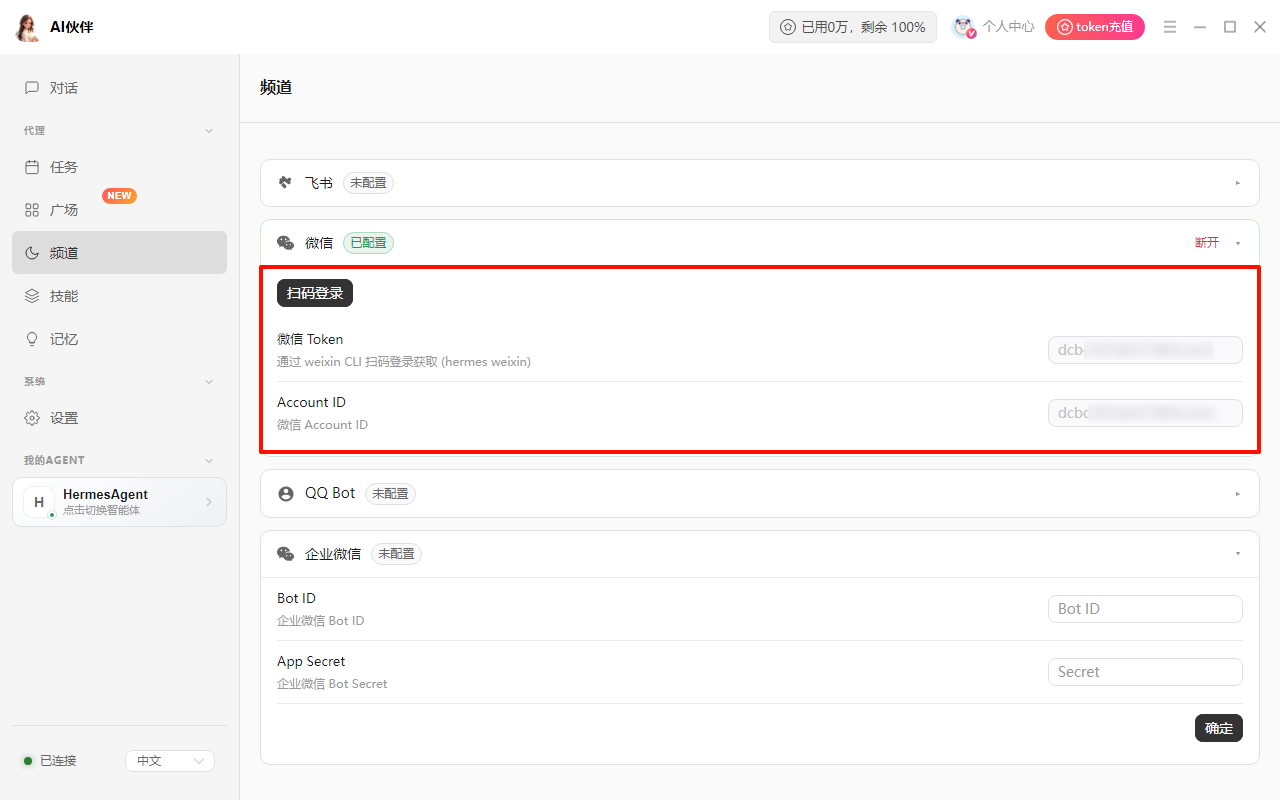Screen dimensions: 1280x800
Task: Collapse the 我的AGENT sidebar group
Action: (x=209, y=461)
